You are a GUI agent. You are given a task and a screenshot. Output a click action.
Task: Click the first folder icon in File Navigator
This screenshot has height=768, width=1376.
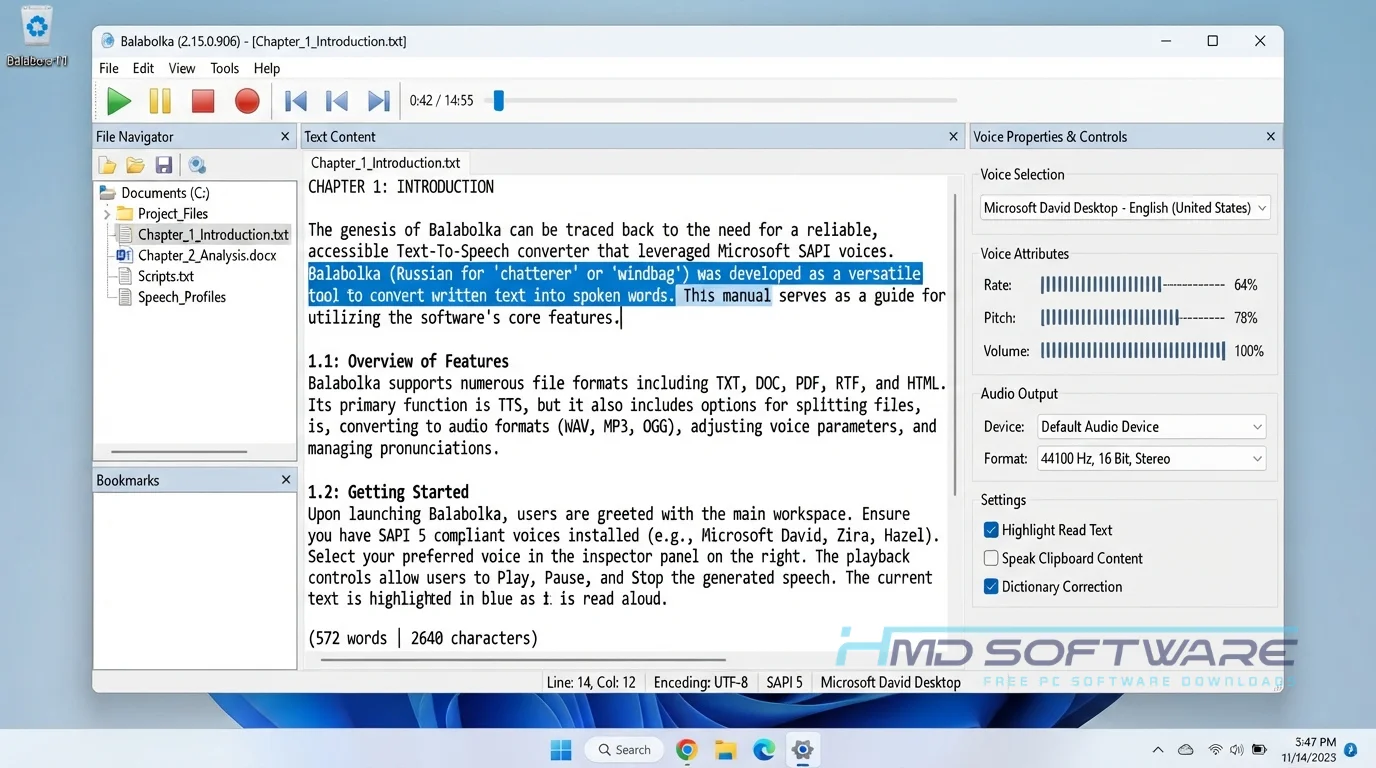(x=107, y=166)
